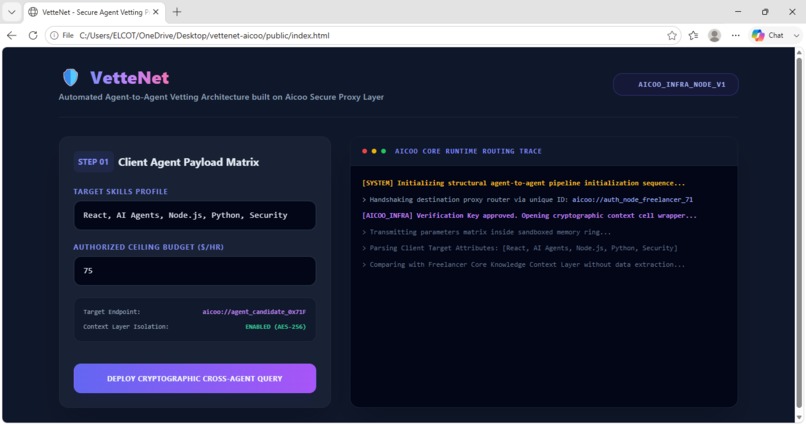806x425 pixels.
Task: Click the green dot in trace header
Action: 383,151
